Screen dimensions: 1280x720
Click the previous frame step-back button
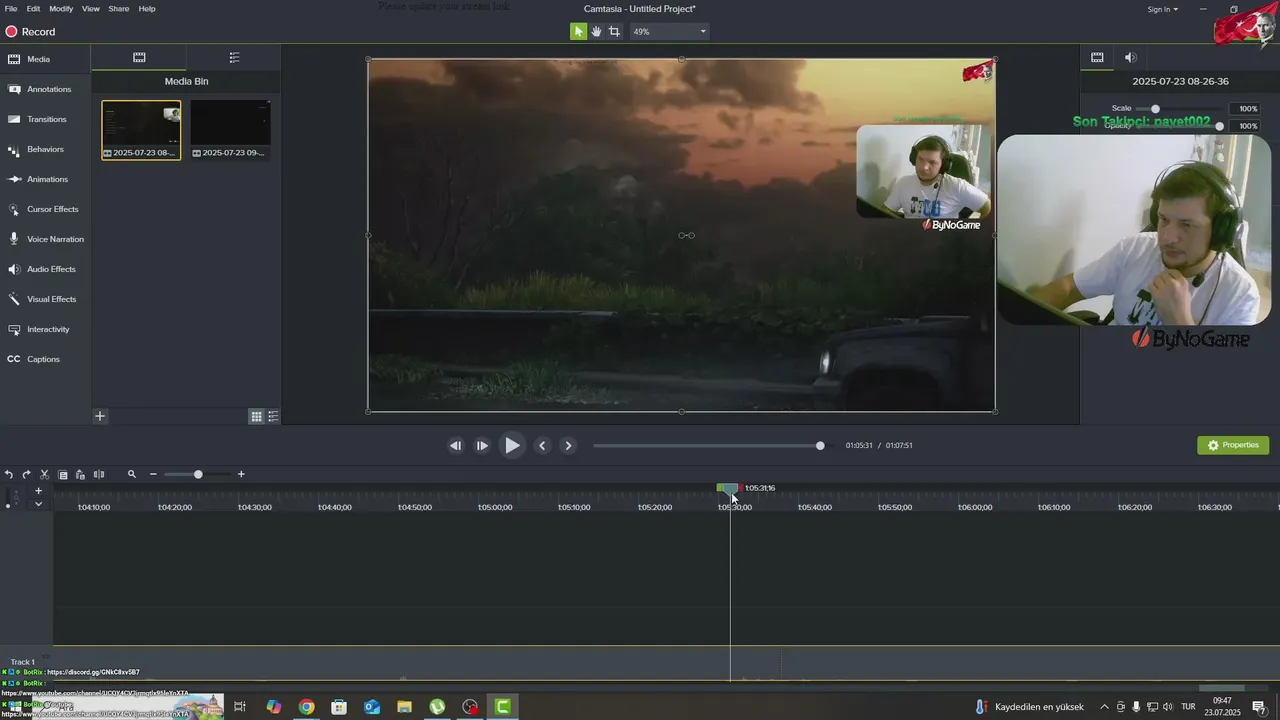[x=456, y=446]
